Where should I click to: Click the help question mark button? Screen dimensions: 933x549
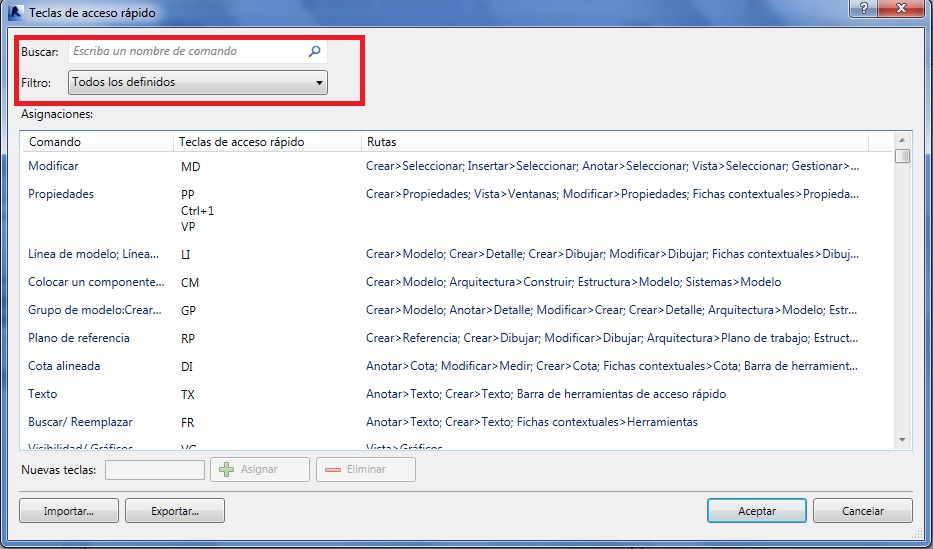862,9
